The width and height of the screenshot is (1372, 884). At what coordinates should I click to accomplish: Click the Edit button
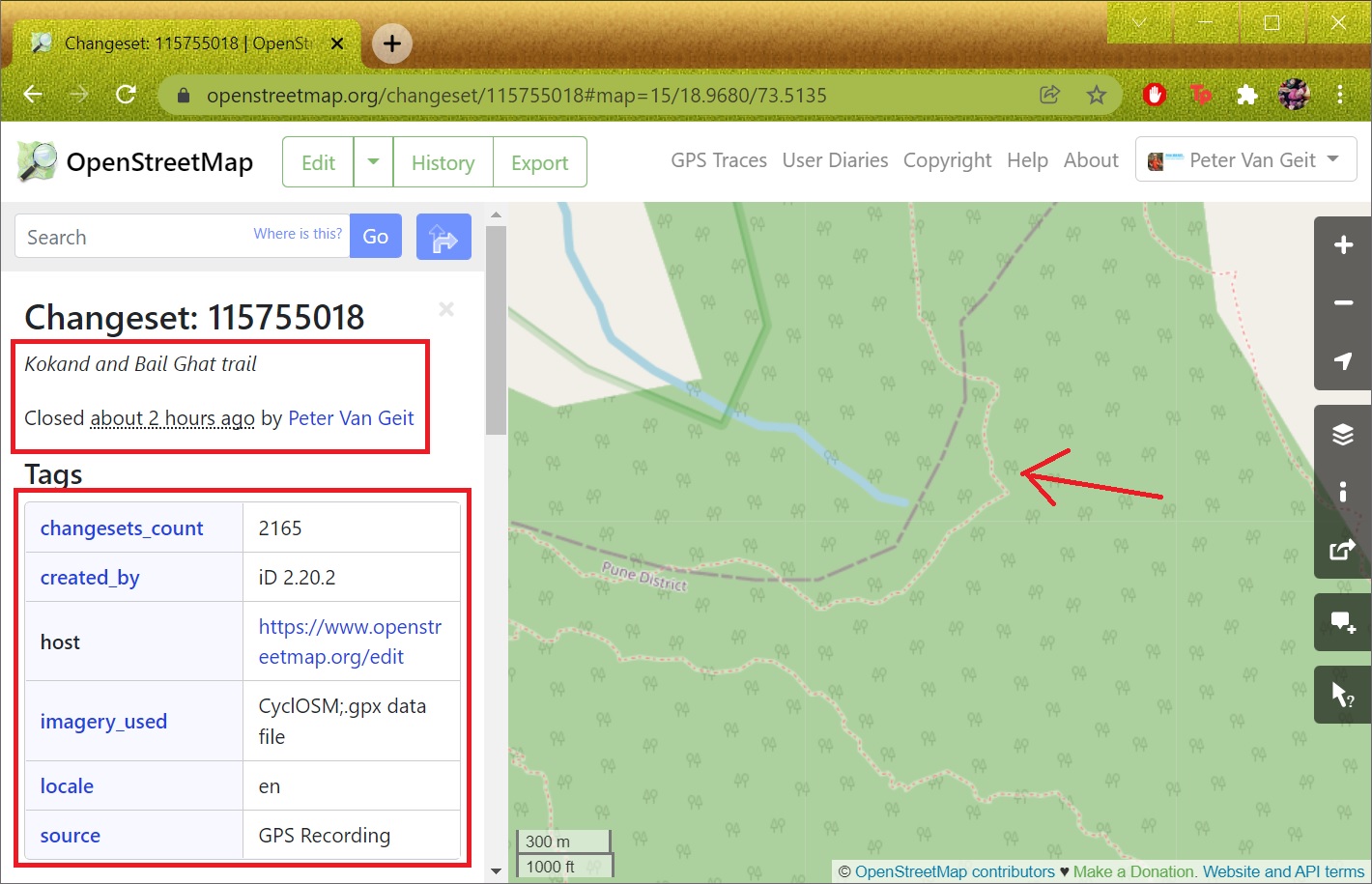318,162
